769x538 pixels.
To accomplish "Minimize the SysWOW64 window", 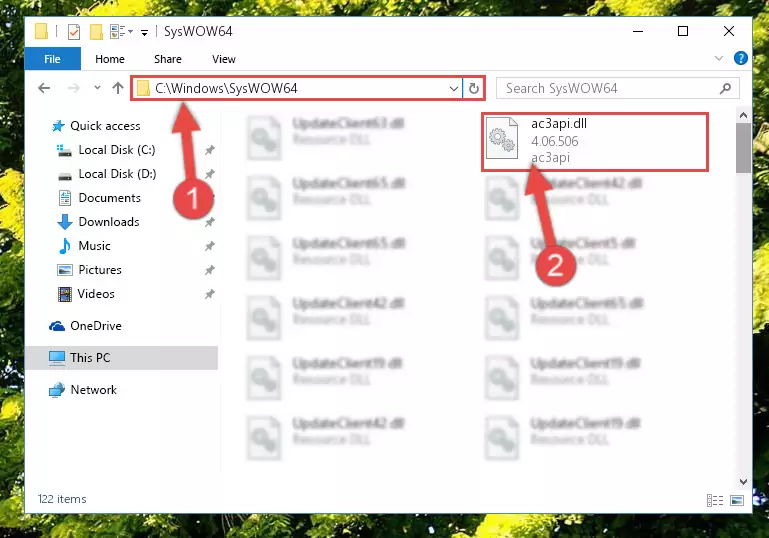I will click(x=638, y=31).
